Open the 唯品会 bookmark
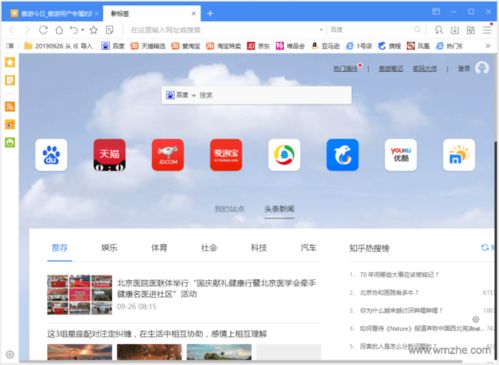This screenshot has height=365, width=499. click(290, 46)
